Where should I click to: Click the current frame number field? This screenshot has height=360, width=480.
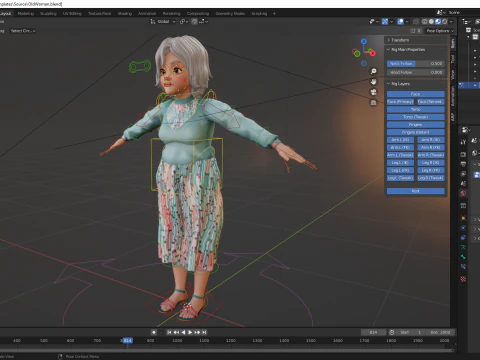[x=374, y=332]
